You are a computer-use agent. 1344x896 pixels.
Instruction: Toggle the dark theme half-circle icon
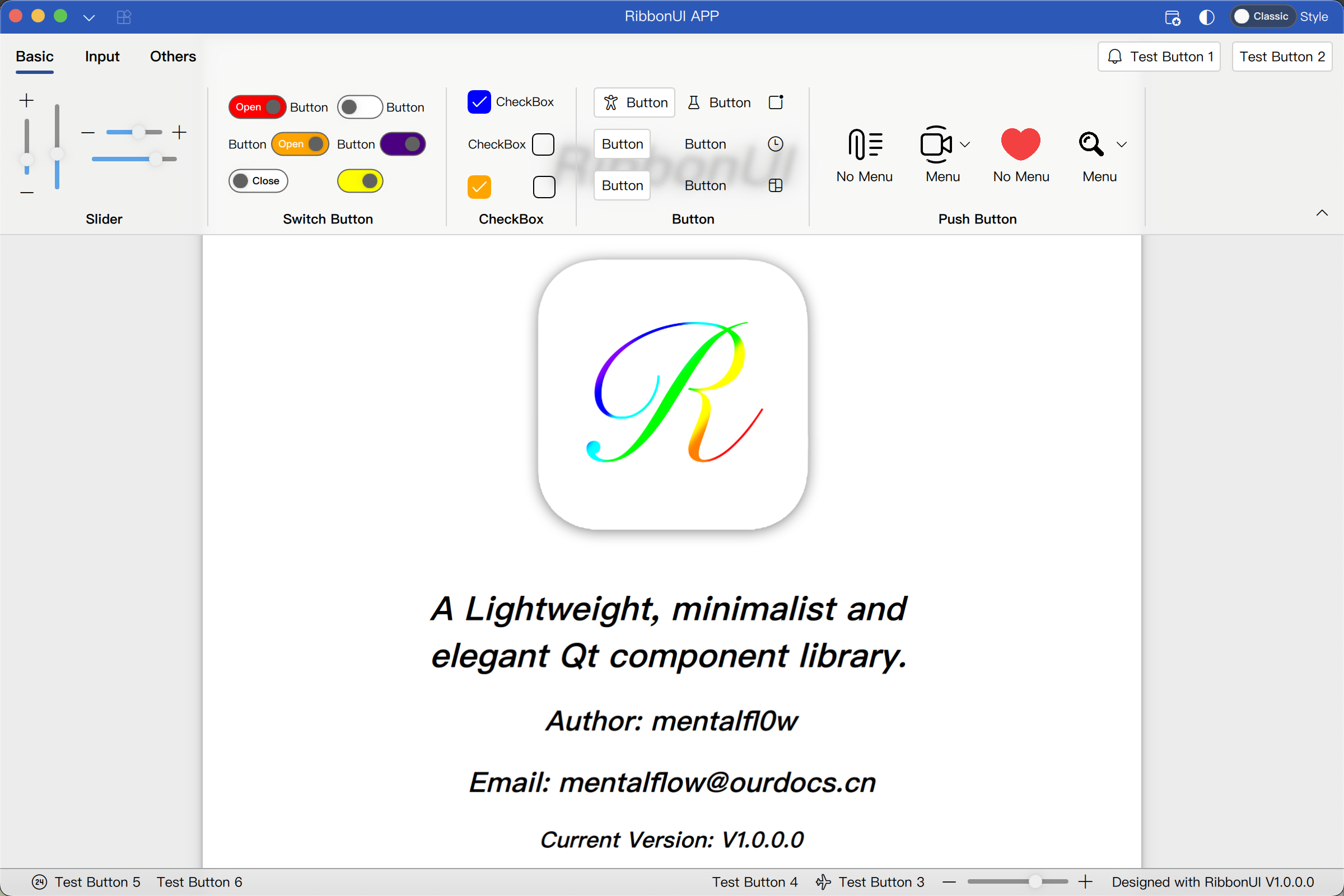[1206, 17]
